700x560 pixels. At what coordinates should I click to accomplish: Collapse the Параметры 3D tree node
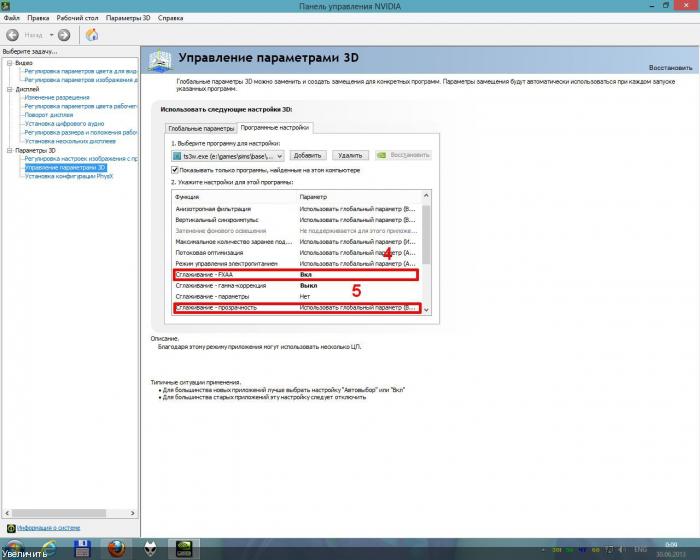click(x=9, y=150)
